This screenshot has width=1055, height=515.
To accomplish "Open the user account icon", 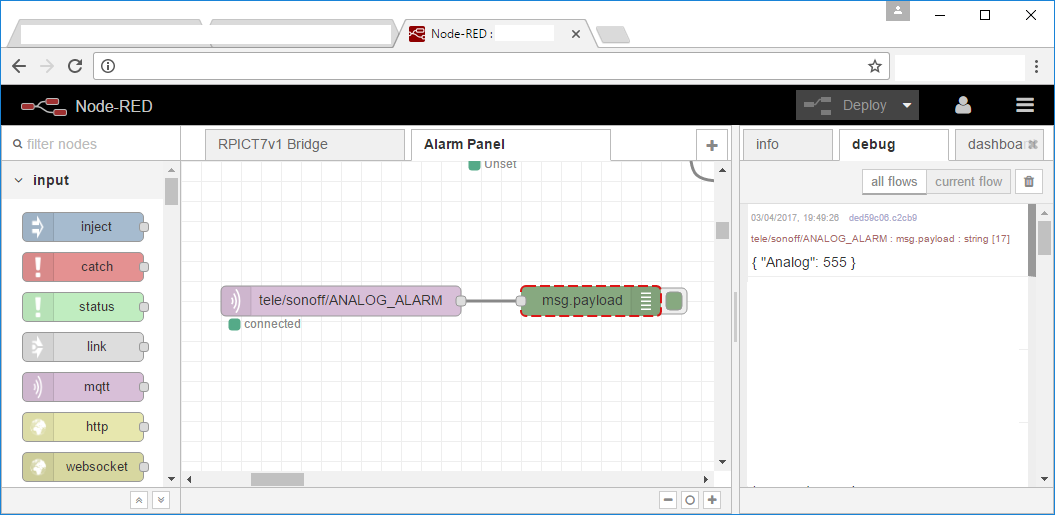I will coord(963,106).
